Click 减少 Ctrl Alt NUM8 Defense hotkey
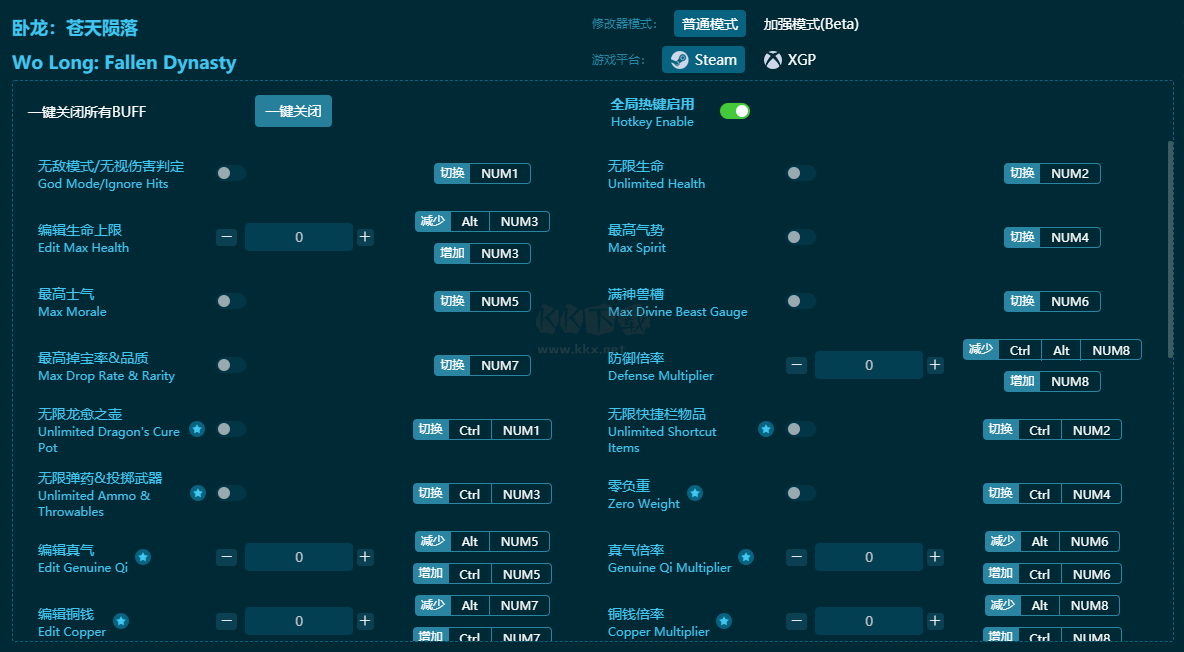The image size is (1184, 652). click(1052, 350)
